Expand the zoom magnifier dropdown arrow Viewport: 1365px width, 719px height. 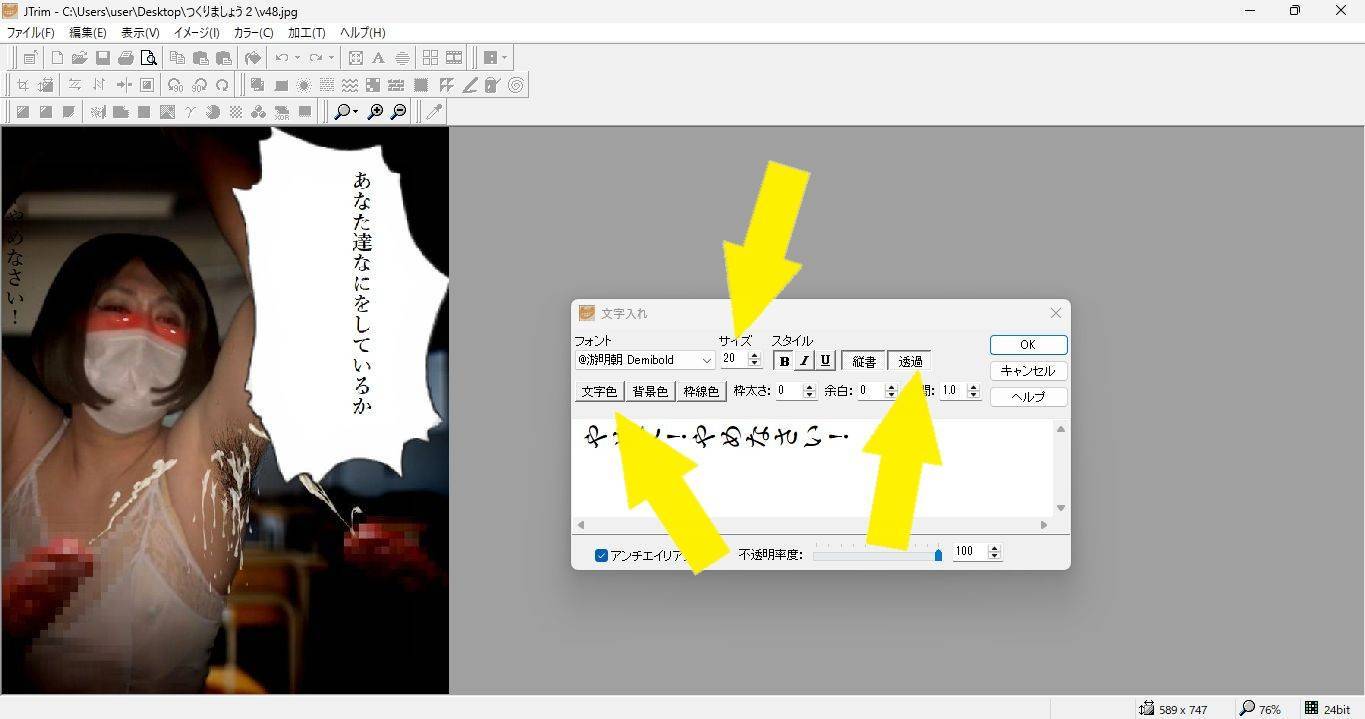[355, 112]
